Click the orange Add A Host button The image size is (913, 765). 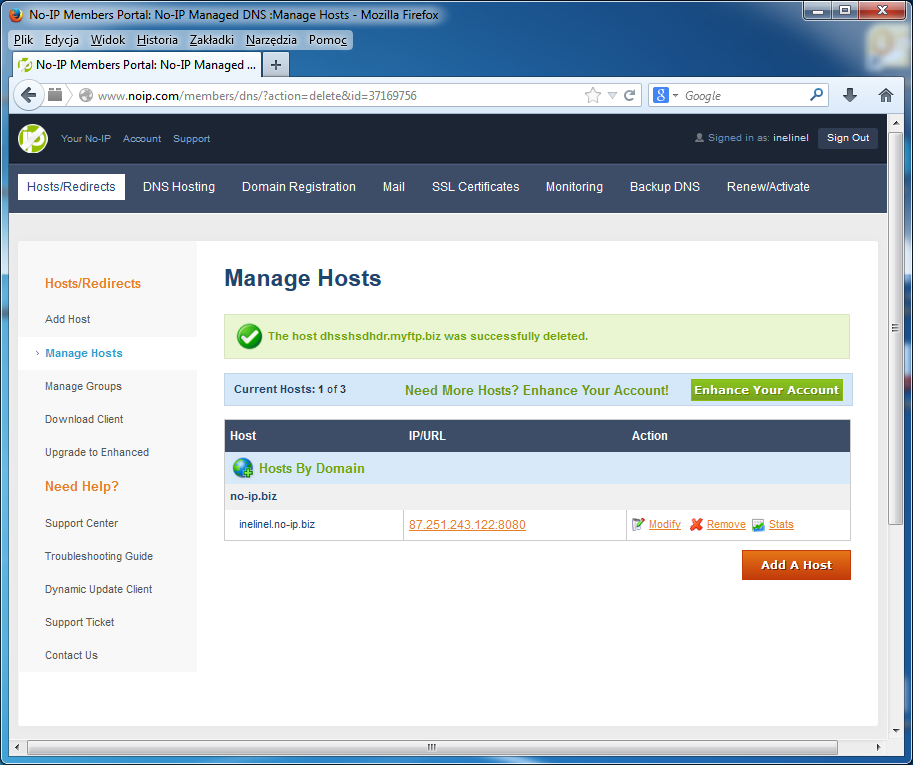(796, 565)
